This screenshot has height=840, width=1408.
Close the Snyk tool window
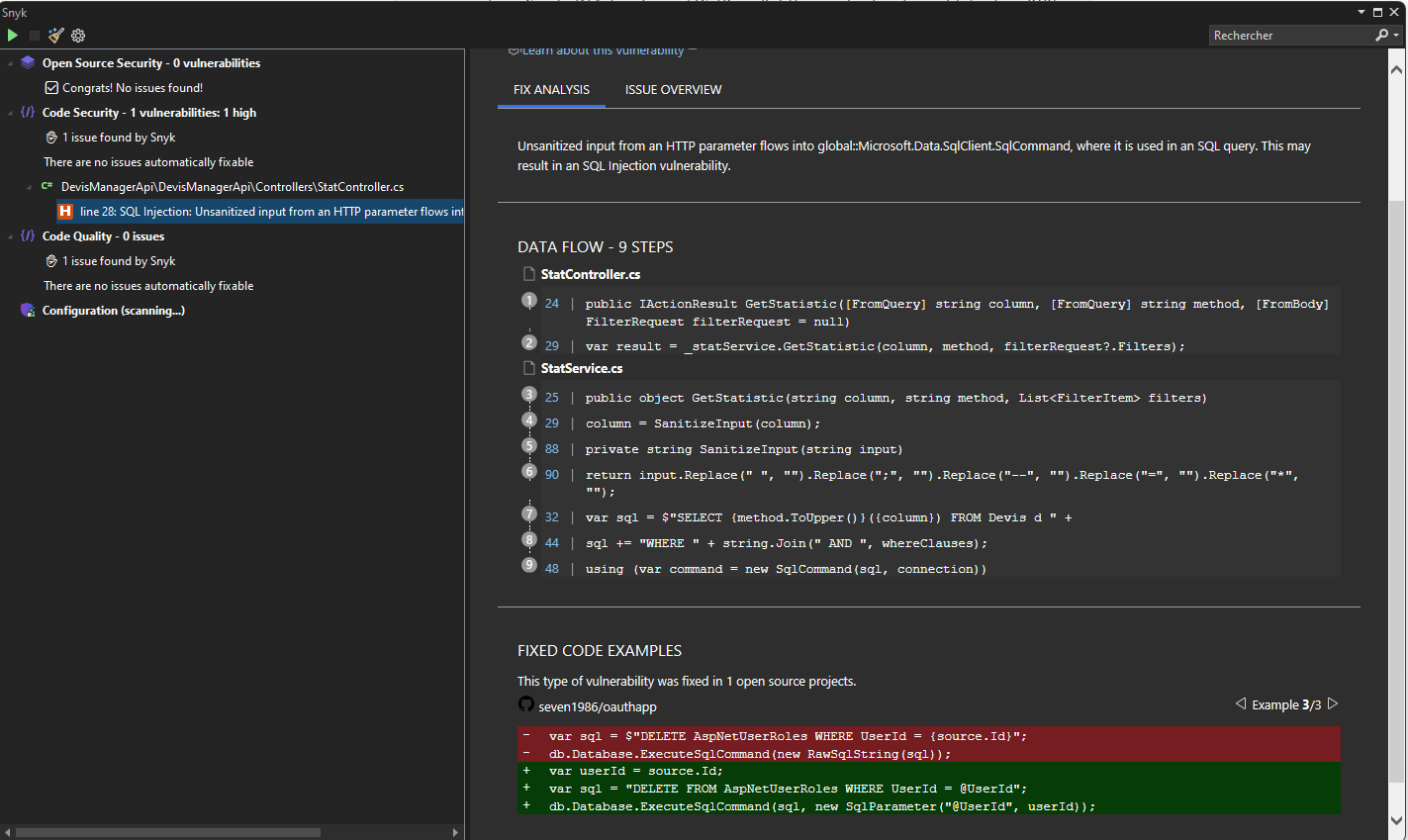point(1394,12)
